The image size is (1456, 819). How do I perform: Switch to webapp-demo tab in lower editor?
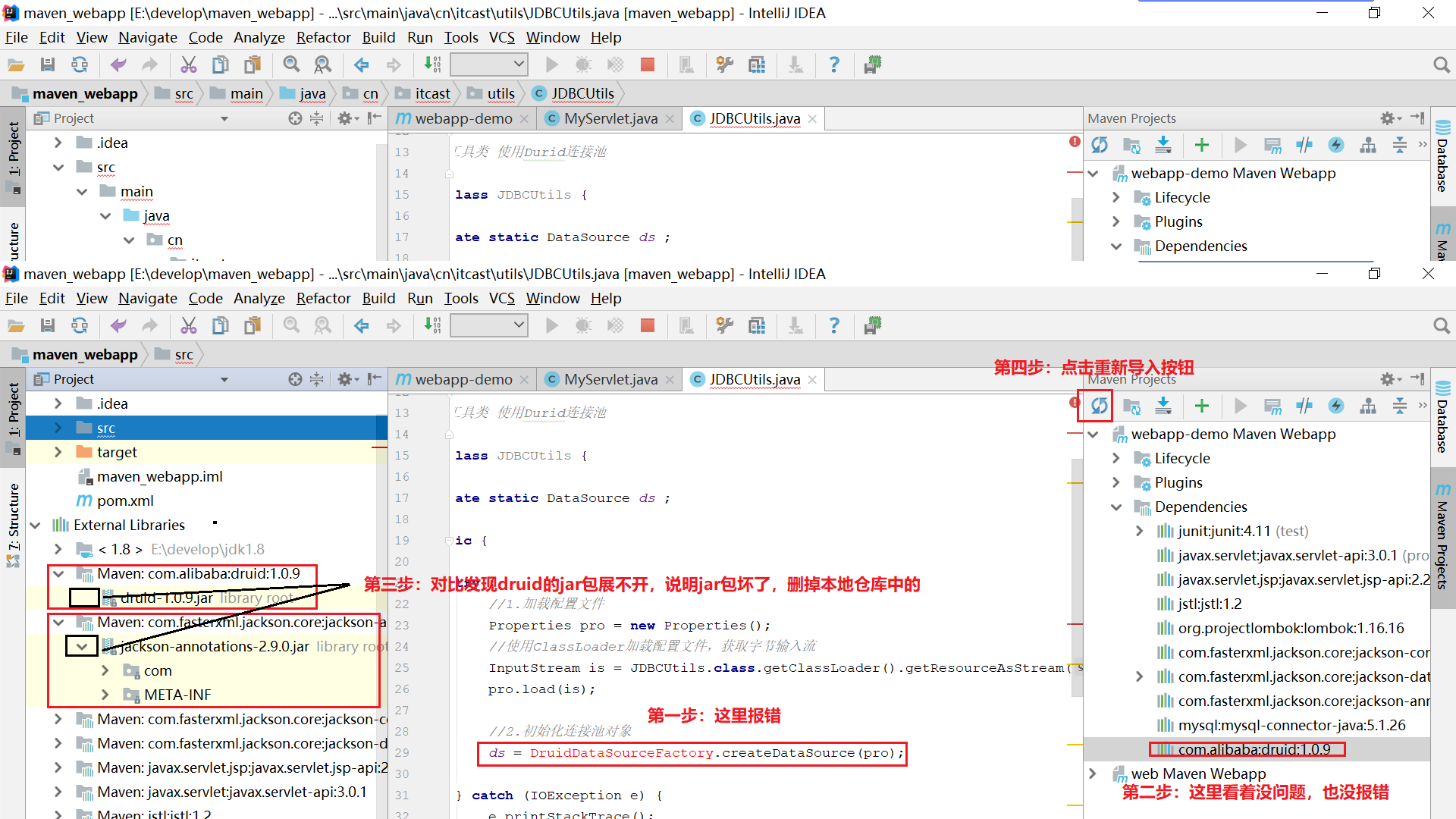click(463, 379)
